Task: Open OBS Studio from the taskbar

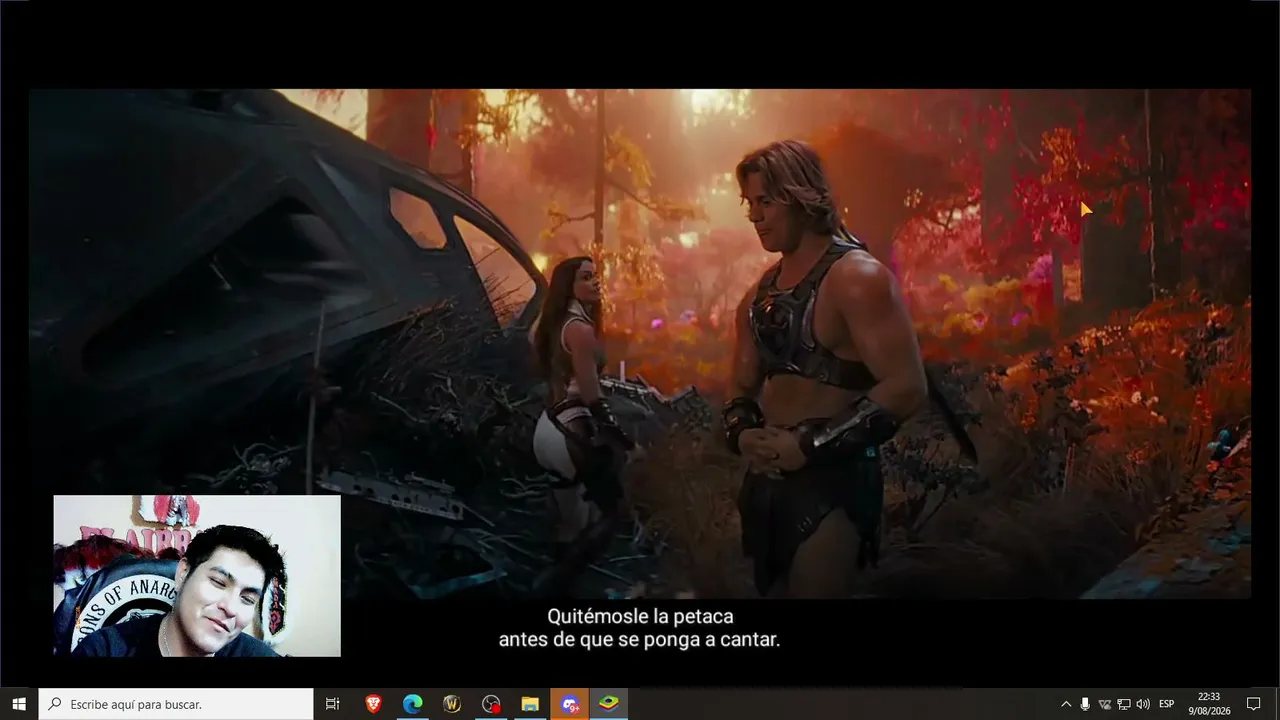Action: [x=491, y=704]
